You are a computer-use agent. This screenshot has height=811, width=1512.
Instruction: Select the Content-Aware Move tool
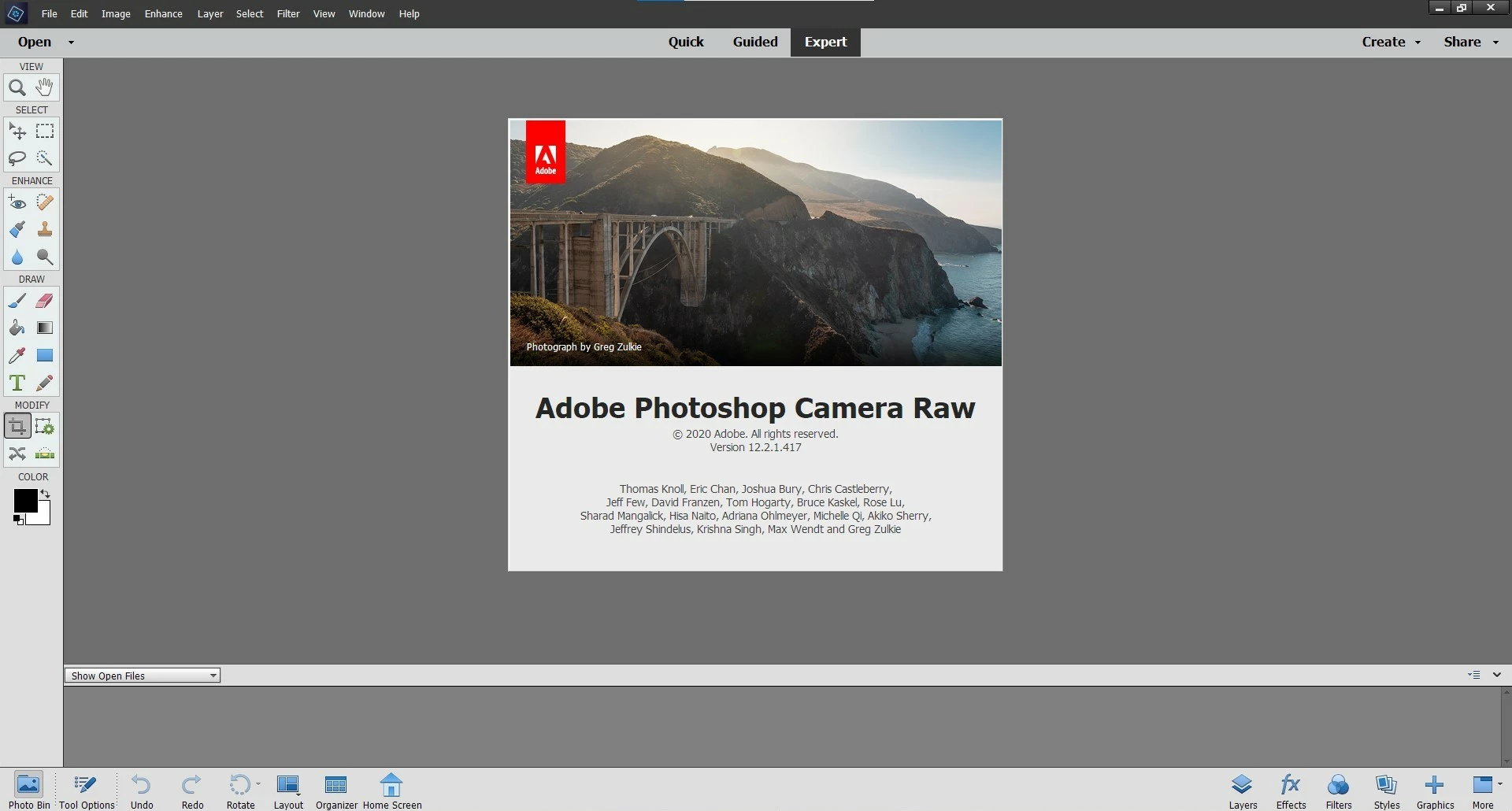(x=17, y=454)
